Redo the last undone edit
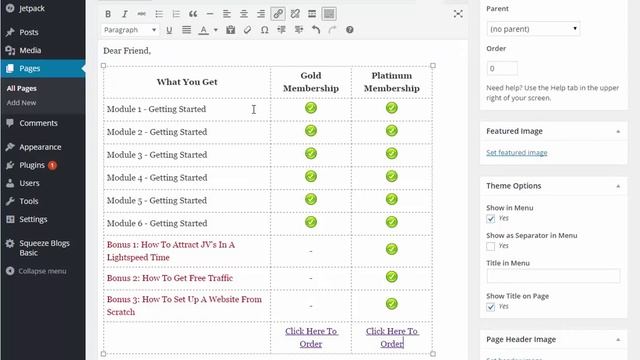The height and width of the screenshot is (360, 640). [333, 30]
